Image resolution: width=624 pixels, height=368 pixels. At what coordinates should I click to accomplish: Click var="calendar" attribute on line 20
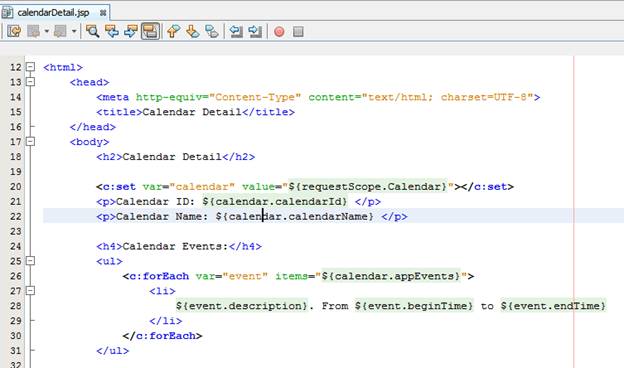[189, 187]
